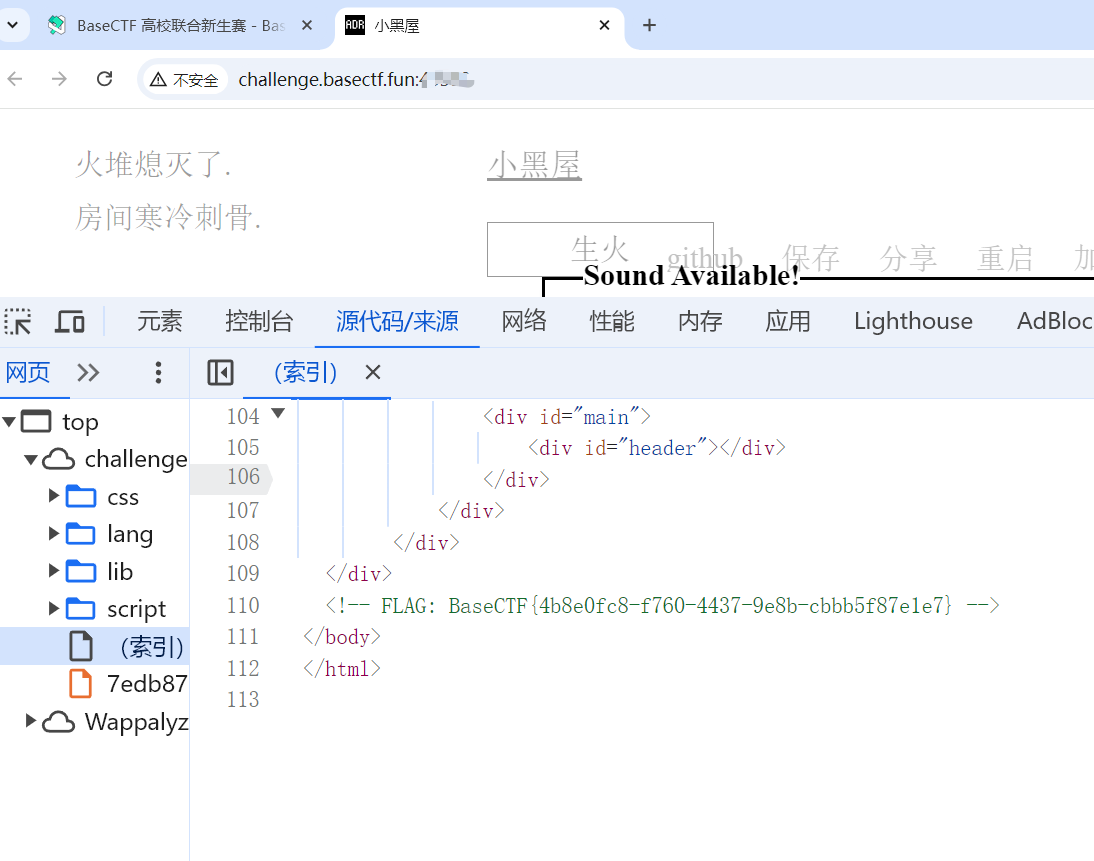Screen dimensions: 1094x861
Task: Open new browser tab with plus
Action: (649, 25)
